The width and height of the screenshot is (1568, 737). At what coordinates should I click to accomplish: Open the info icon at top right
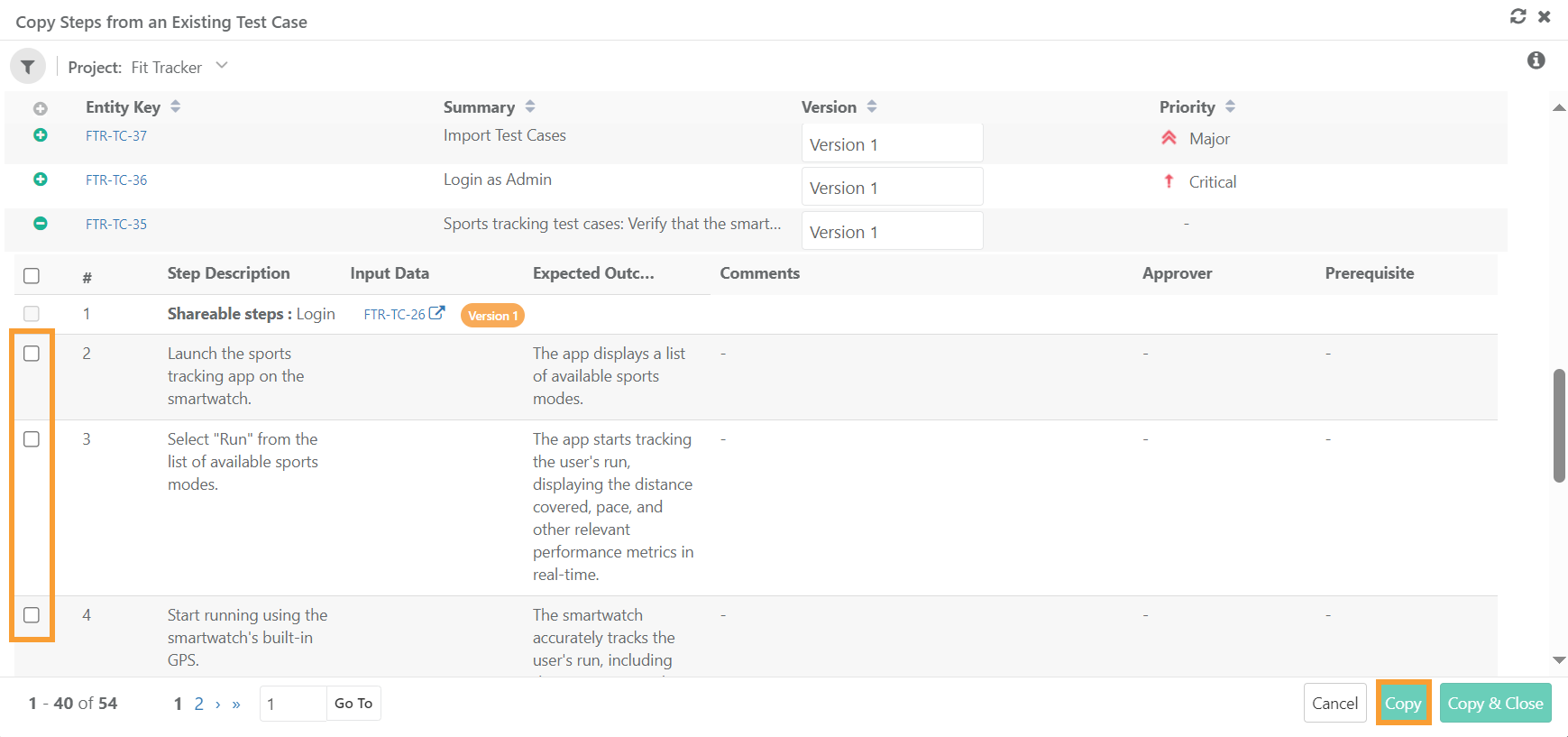[x=1536, y=60]
